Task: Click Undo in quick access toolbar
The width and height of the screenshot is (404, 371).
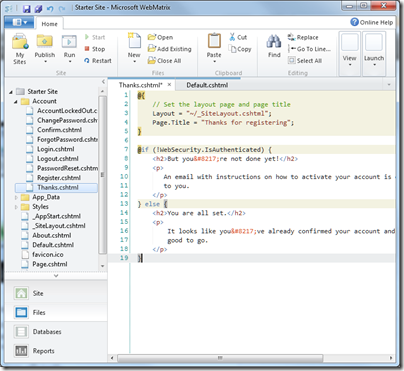Action: coord(50,8)
